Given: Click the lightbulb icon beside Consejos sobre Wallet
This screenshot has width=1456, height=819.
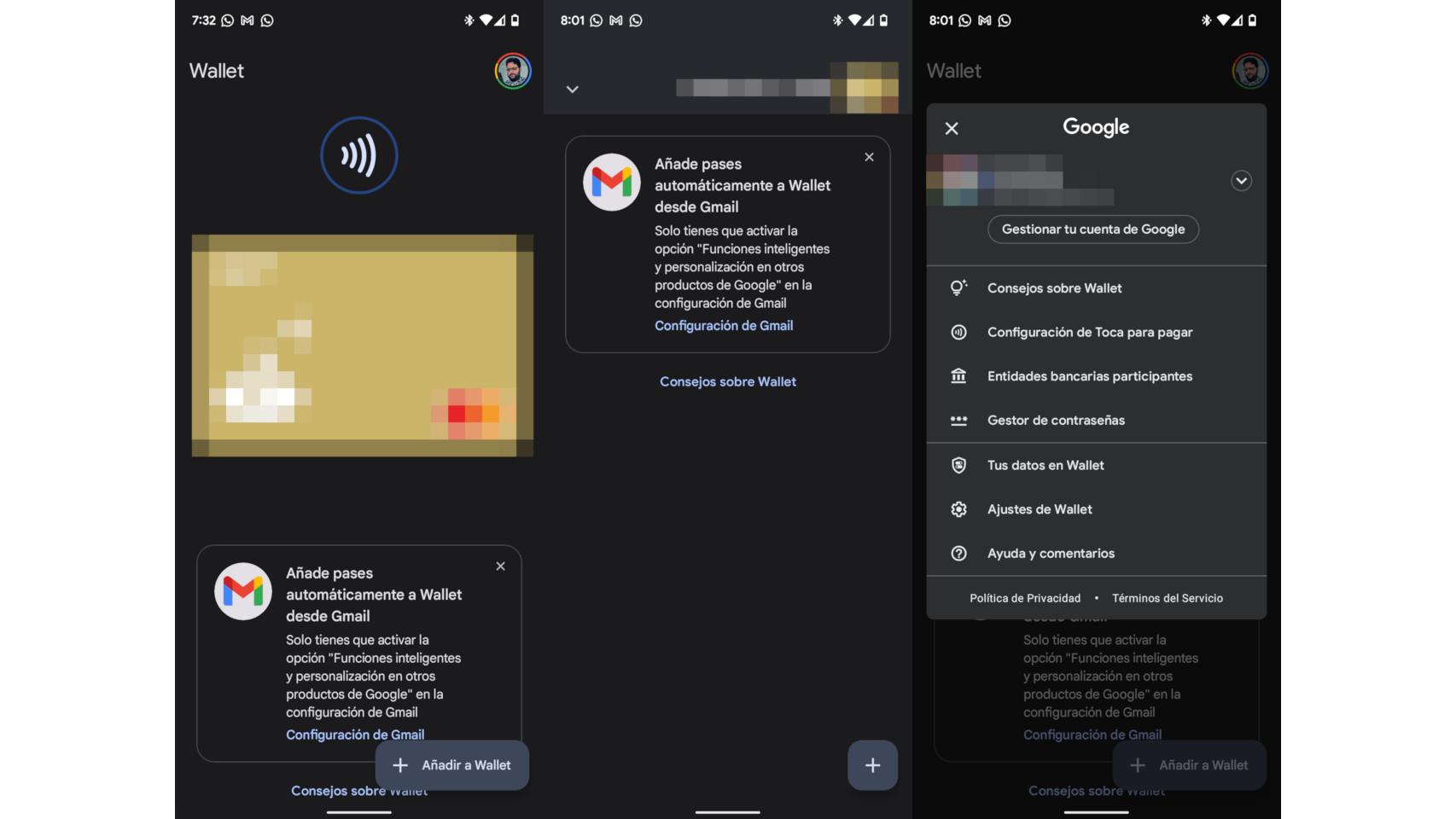Looking at the screenshot, I should (959, 288).
